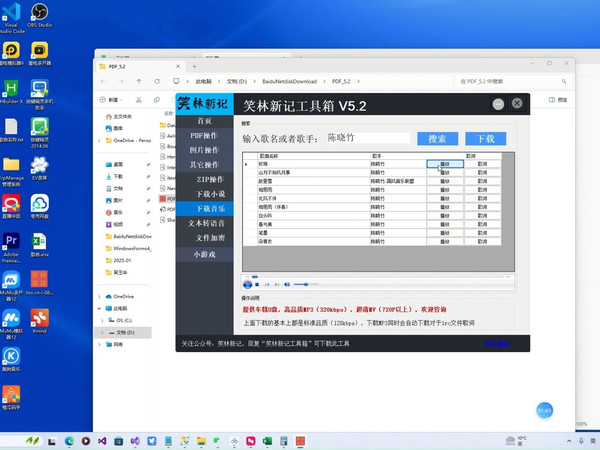The image size is (600, 450).
Task: Expand 网络 node in Explorer tree
Action: click(x=99, y=344)
